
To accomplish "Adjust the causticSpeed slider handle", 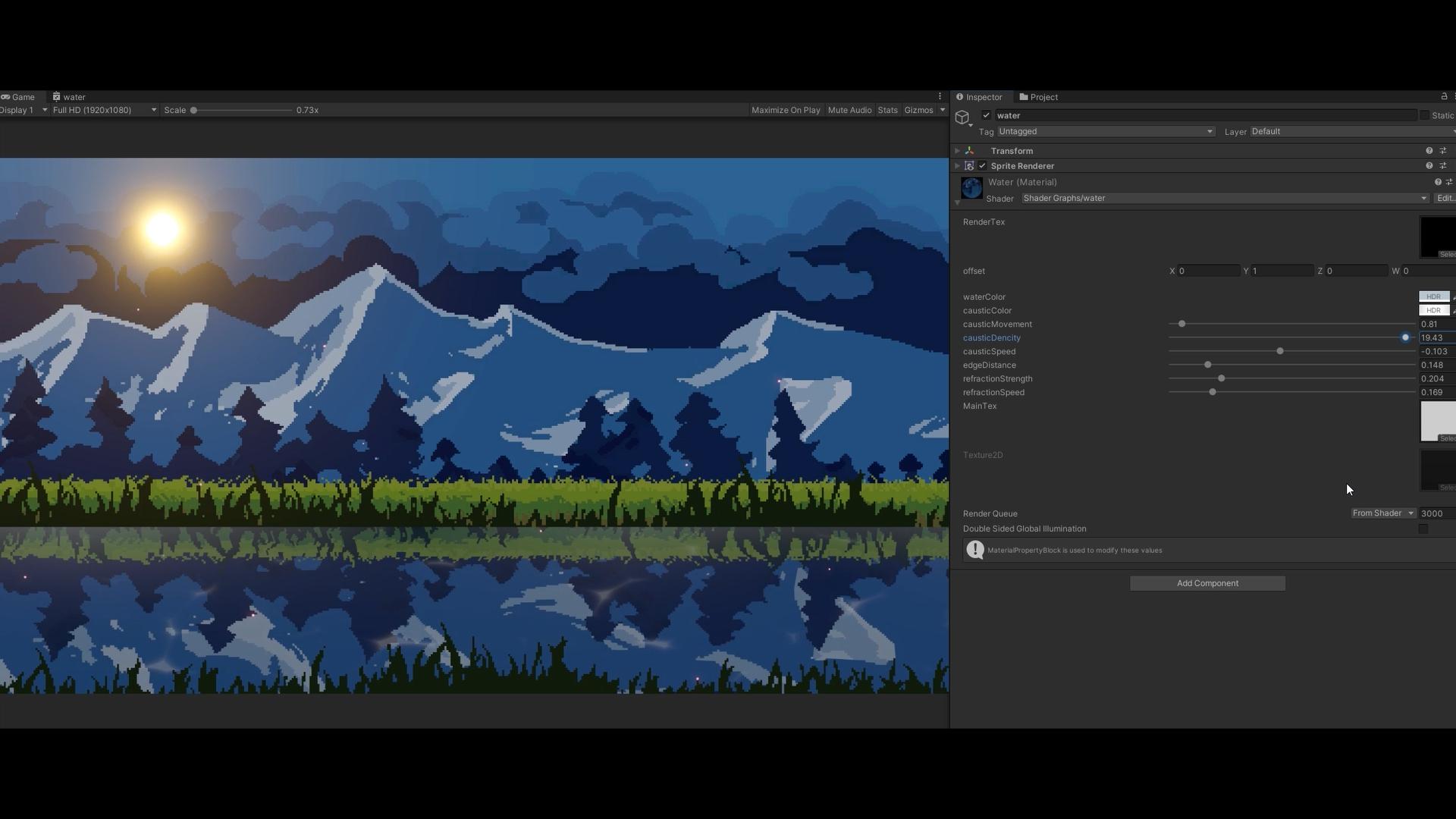I will tap(1280, 351).
